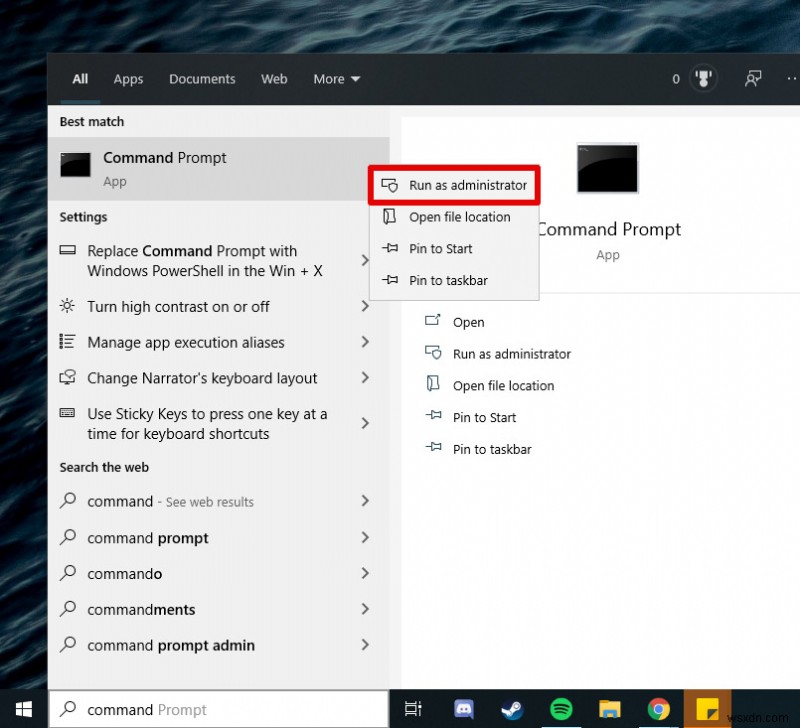Click the search box with 'command' text
The height and width of the screenshot is (728, 800).
[x=220, y=709]
